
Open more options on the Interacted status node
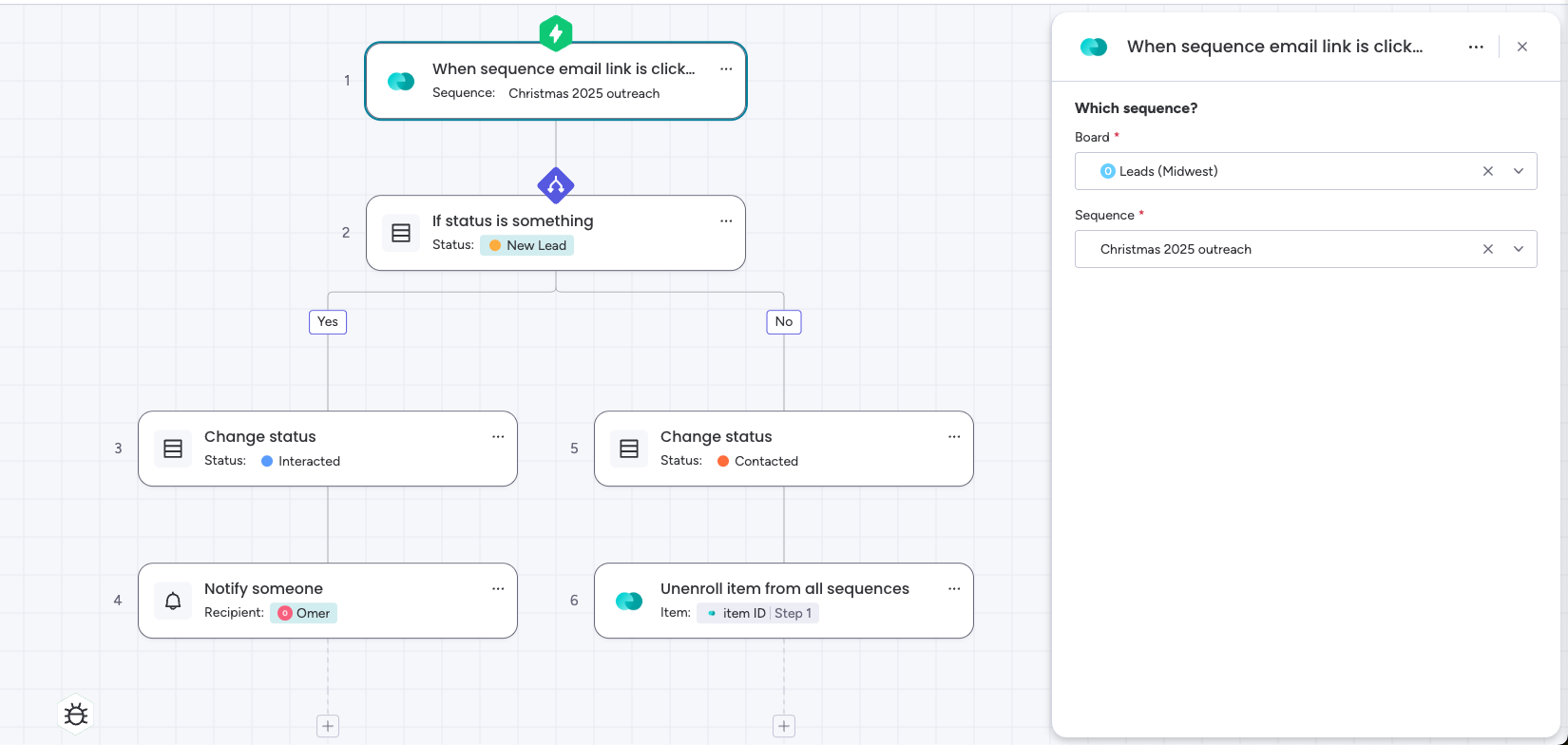(x=498, y=436)
